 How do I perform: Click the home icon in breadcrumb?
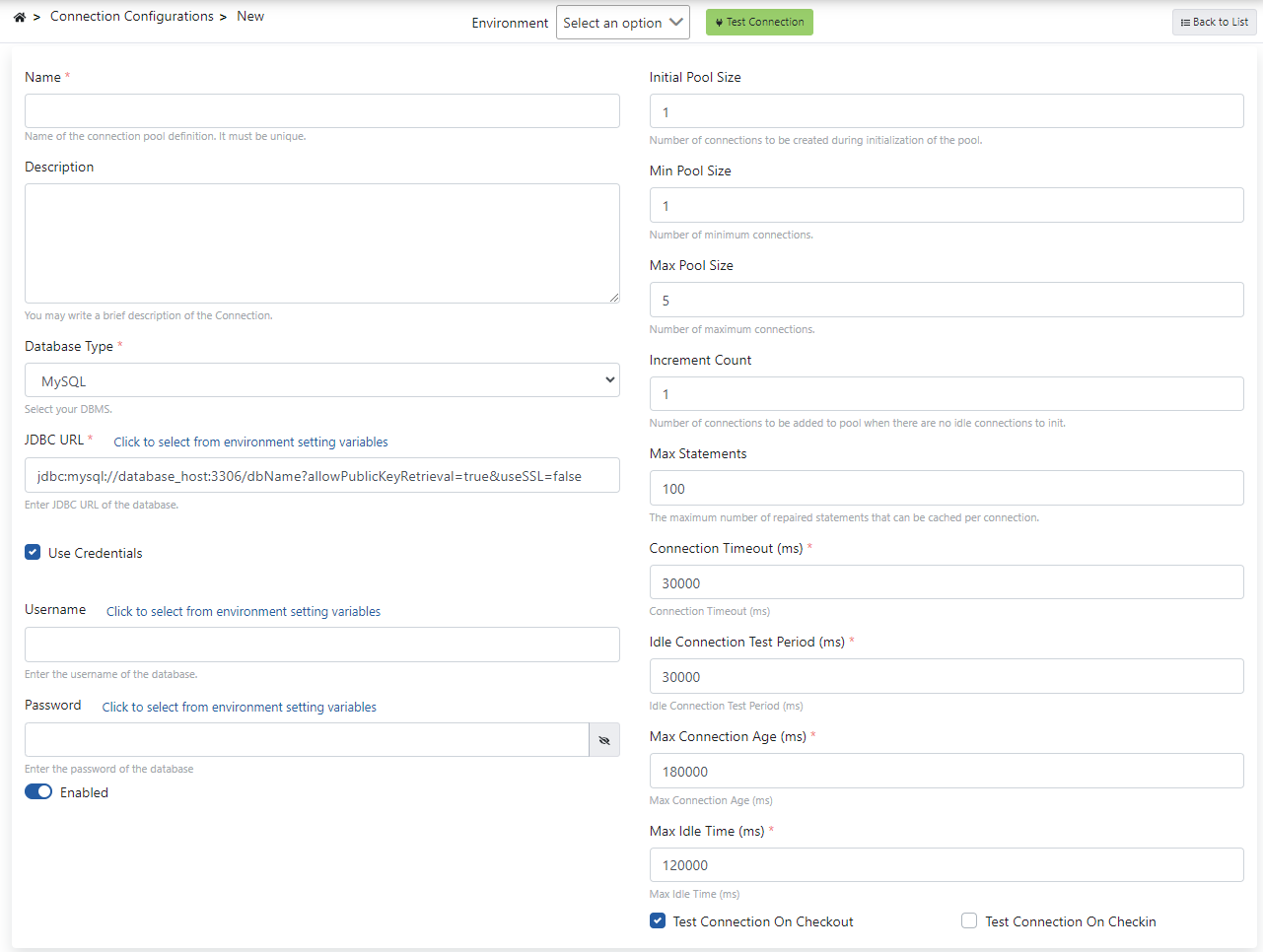19,17
